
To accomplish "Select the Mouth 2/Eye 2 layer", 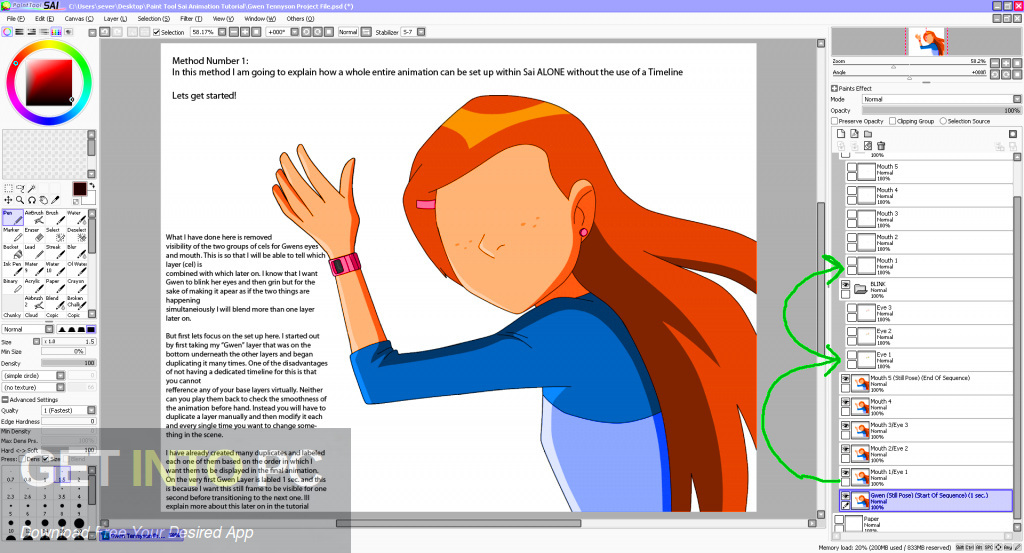I will point(926,454).
